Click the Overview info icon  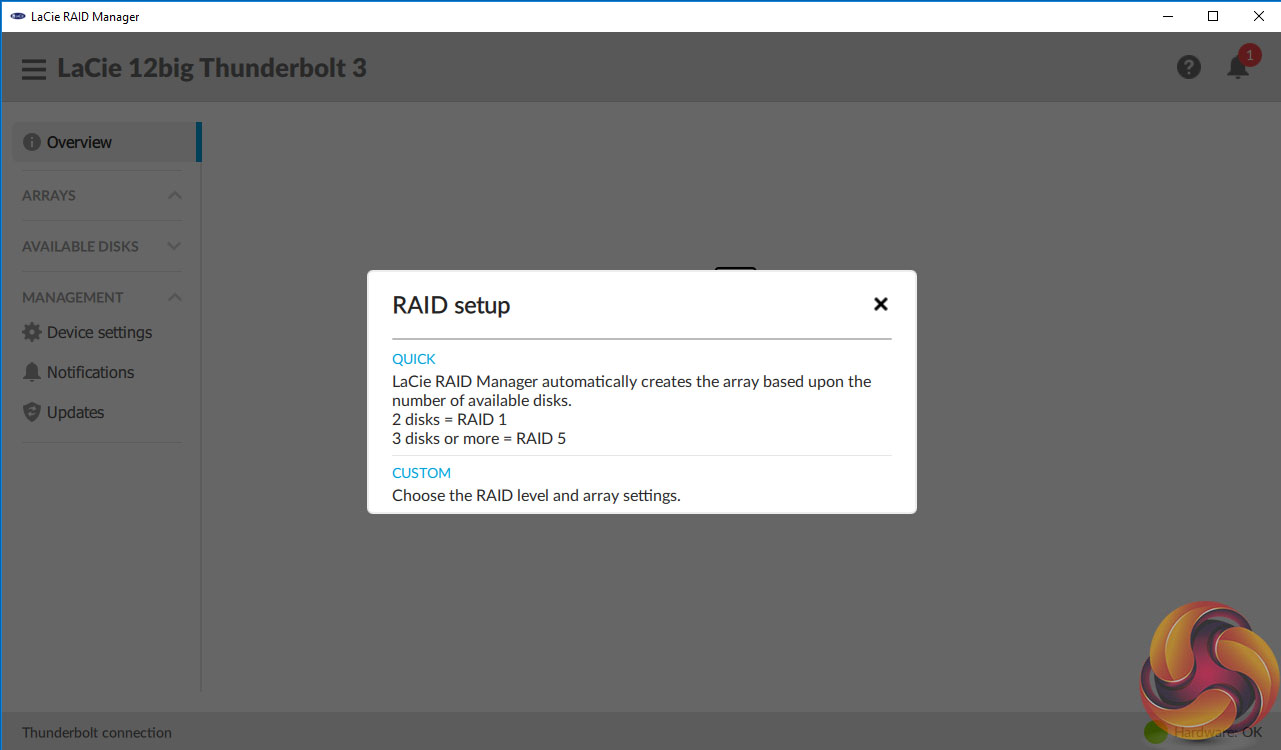pos(31,142)
